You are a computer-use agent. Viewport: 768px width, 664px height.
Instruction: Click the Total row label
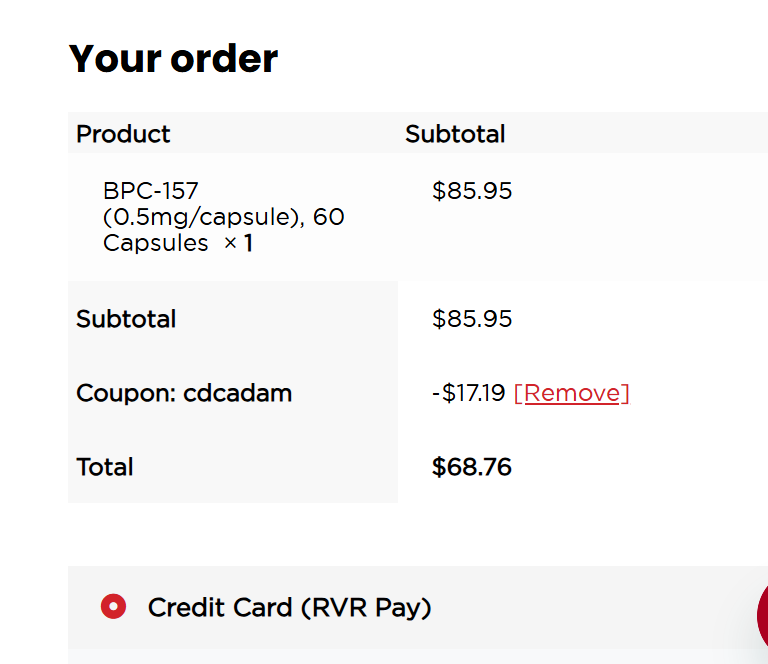click(105, 467)
